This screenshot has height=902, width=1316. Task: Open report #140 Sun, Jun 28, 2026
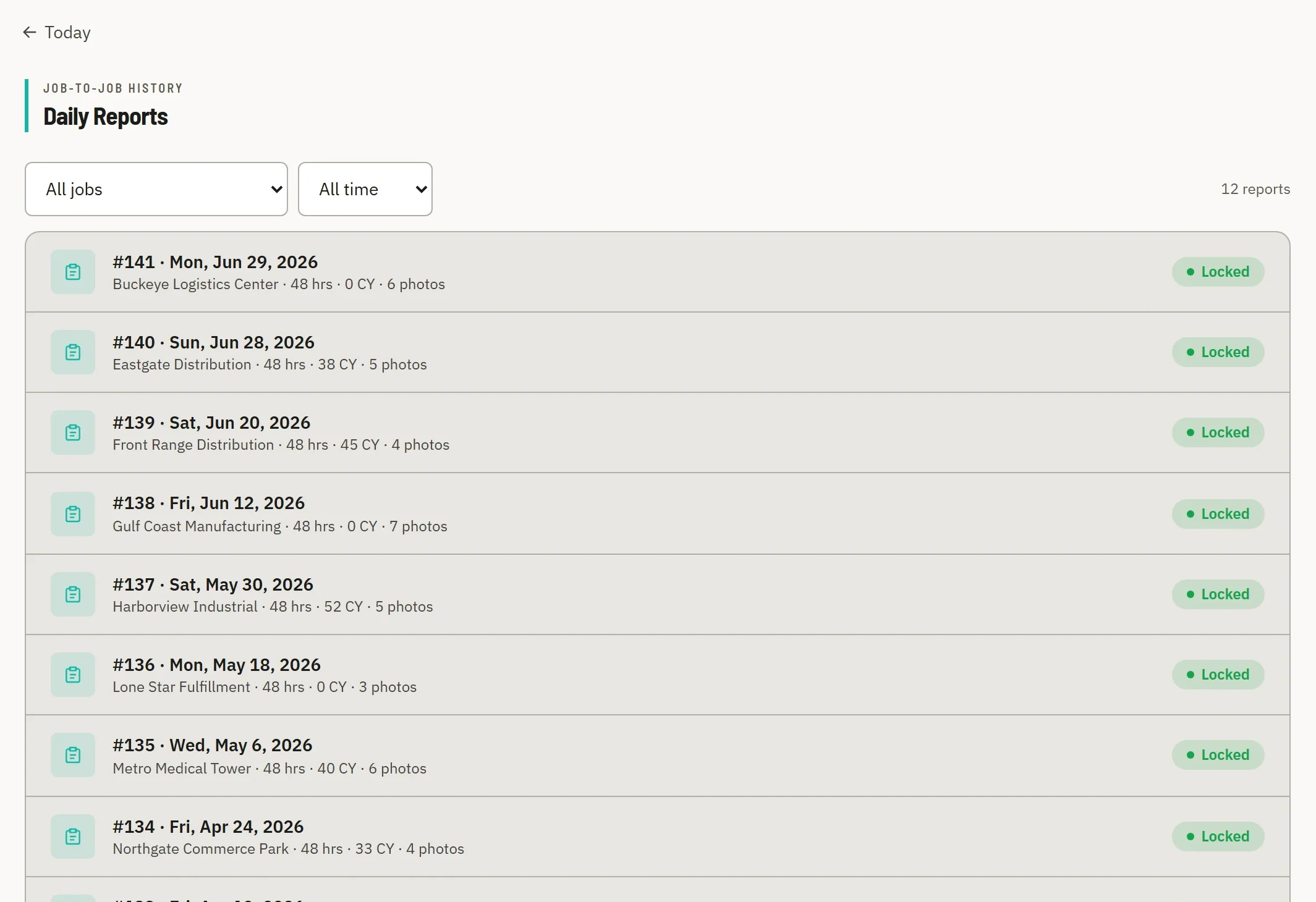(x=658, y=352)
